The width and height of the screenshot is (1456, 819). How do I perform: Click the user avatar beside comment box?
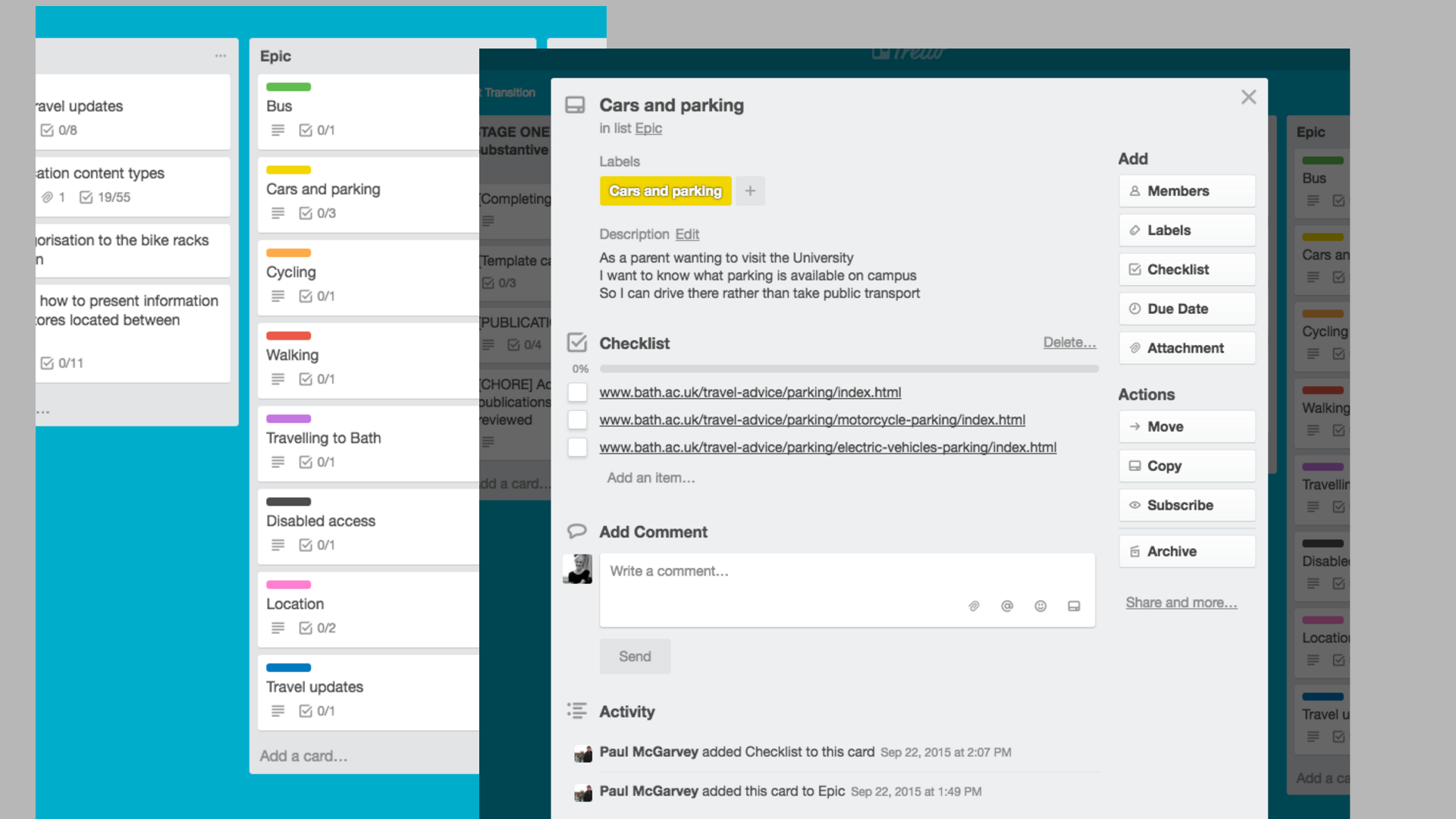tap(577, 569)
